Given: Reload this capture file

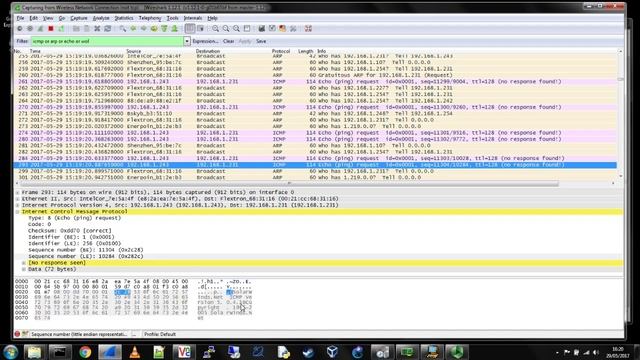Looking at the screenshot, I should 108,29.
